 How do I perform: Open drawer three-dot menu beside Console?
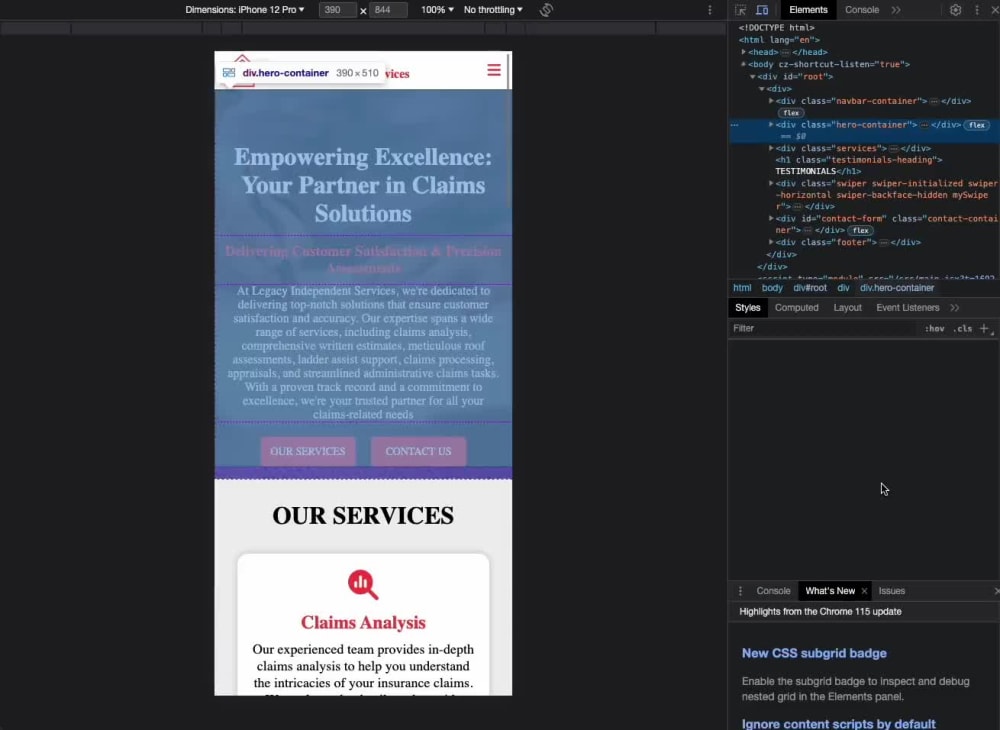pyautogui.click(x=740, y=591)
